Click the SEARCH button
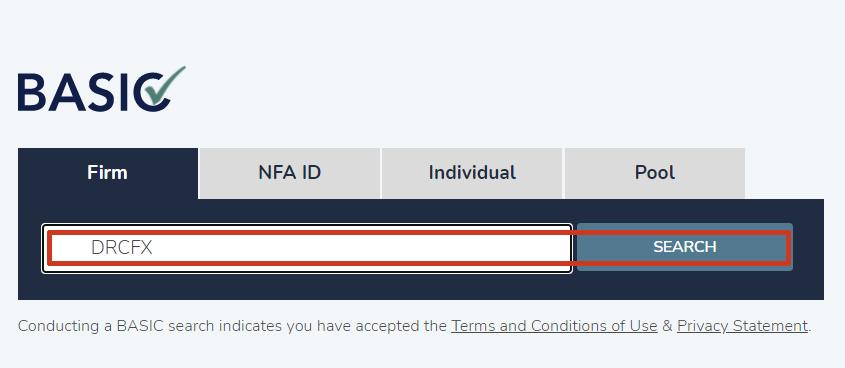 point(684,247)
